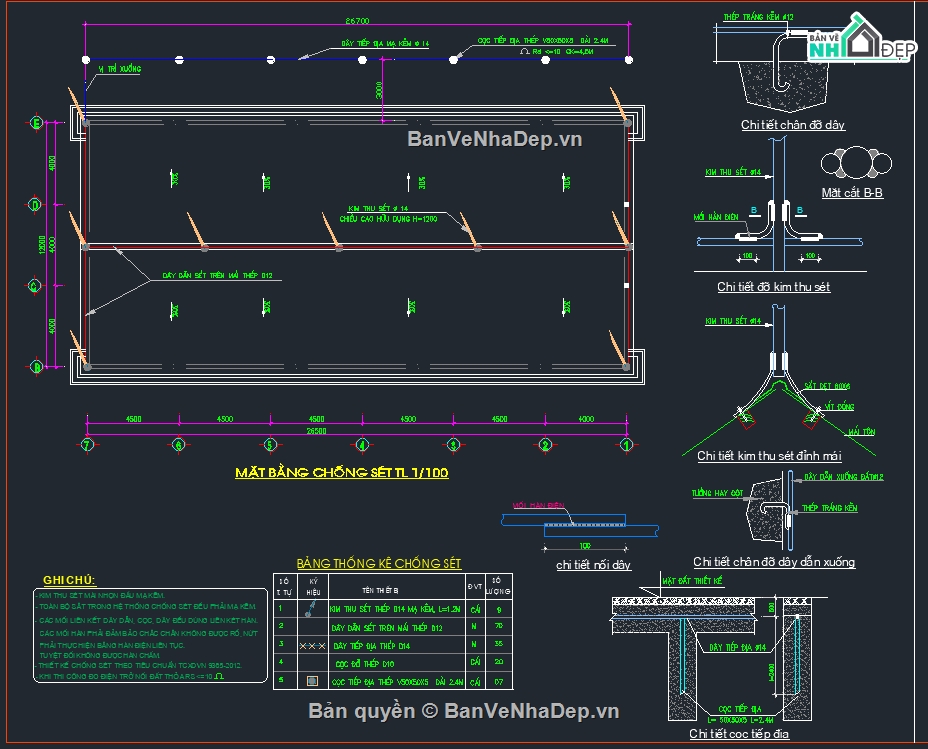This screenshot has height=749, width=928.
Task: Click the Mặt cắt B-B section circles
Action: [x=855, y=161]
